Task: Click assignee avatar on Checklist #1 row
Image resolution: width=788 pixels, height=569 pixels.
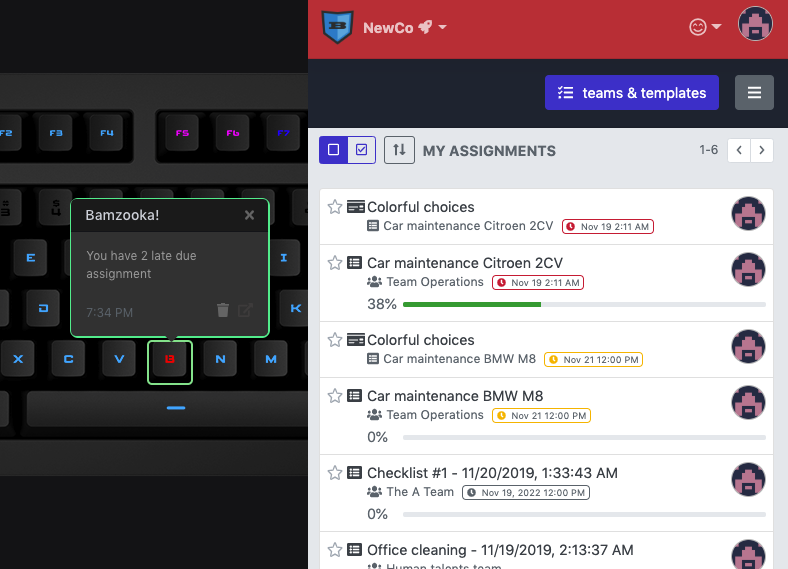Action: click(x=748, y=480)
